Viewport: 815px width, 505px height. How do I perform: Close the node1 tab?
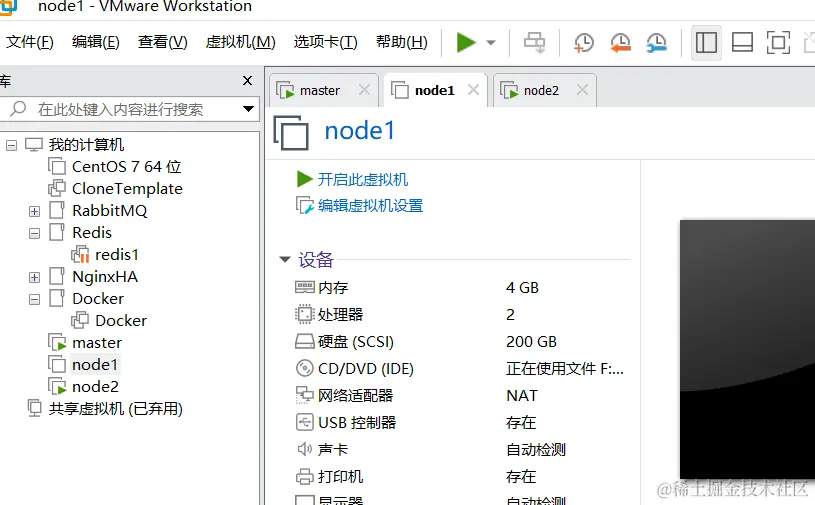473,90
